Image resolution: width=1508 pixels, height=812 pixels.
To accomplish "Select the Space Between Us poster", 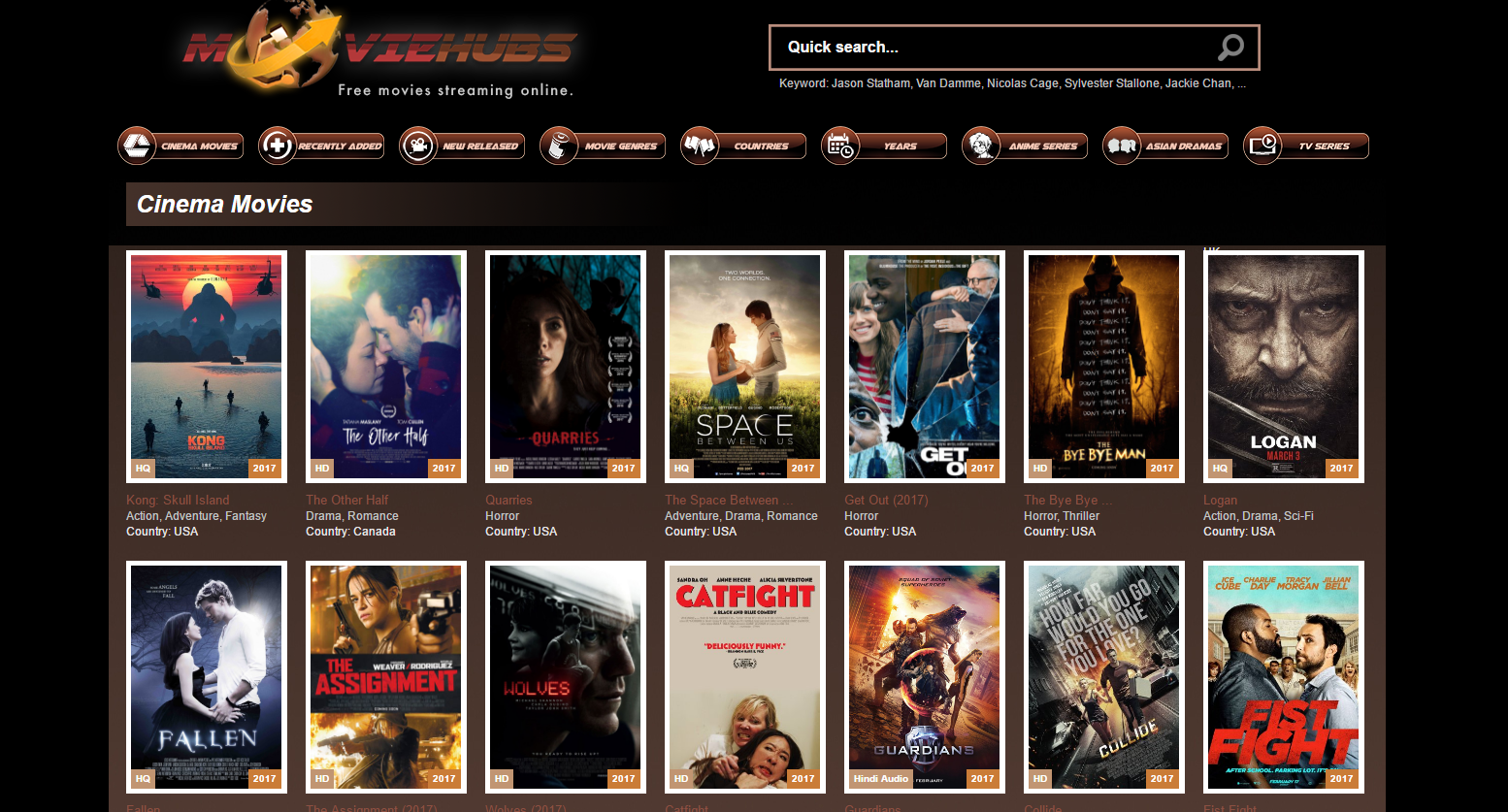I will [x=745, y=367].
